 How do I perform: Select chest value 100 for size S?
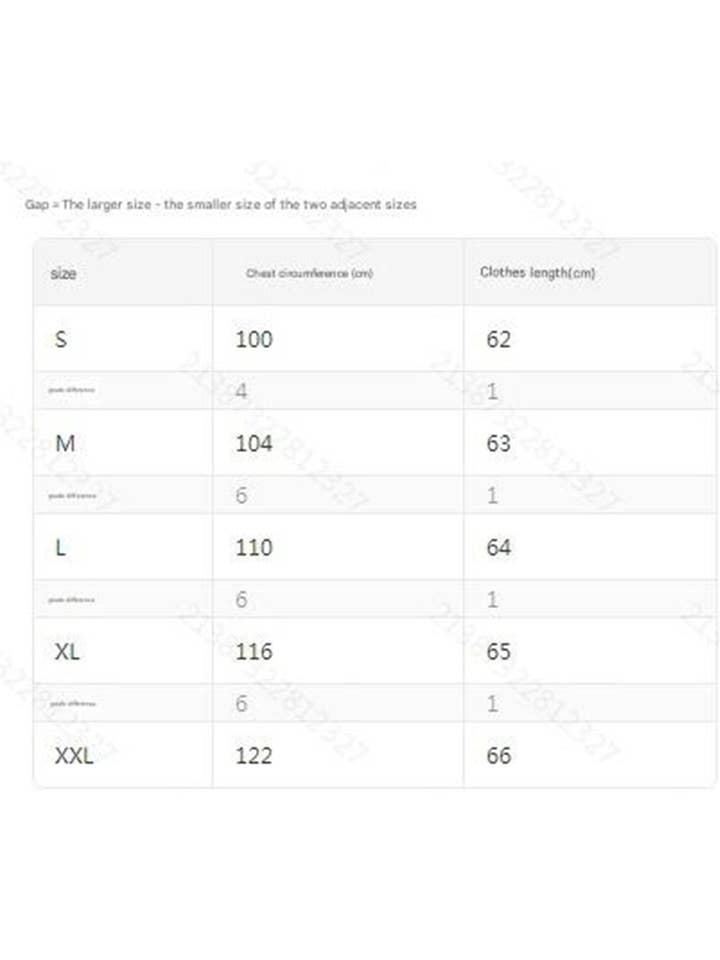[x=254, y=339]
